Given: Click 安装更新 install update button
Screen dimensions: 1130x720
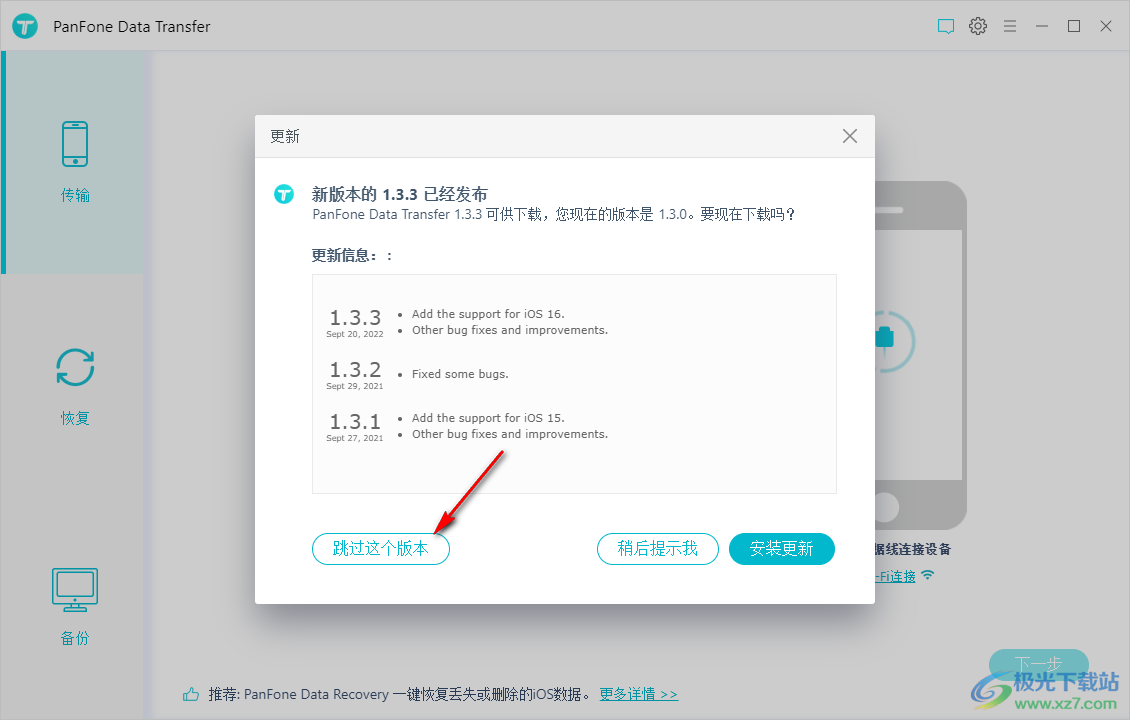Looking at the screenshot, I should [782, 548].
